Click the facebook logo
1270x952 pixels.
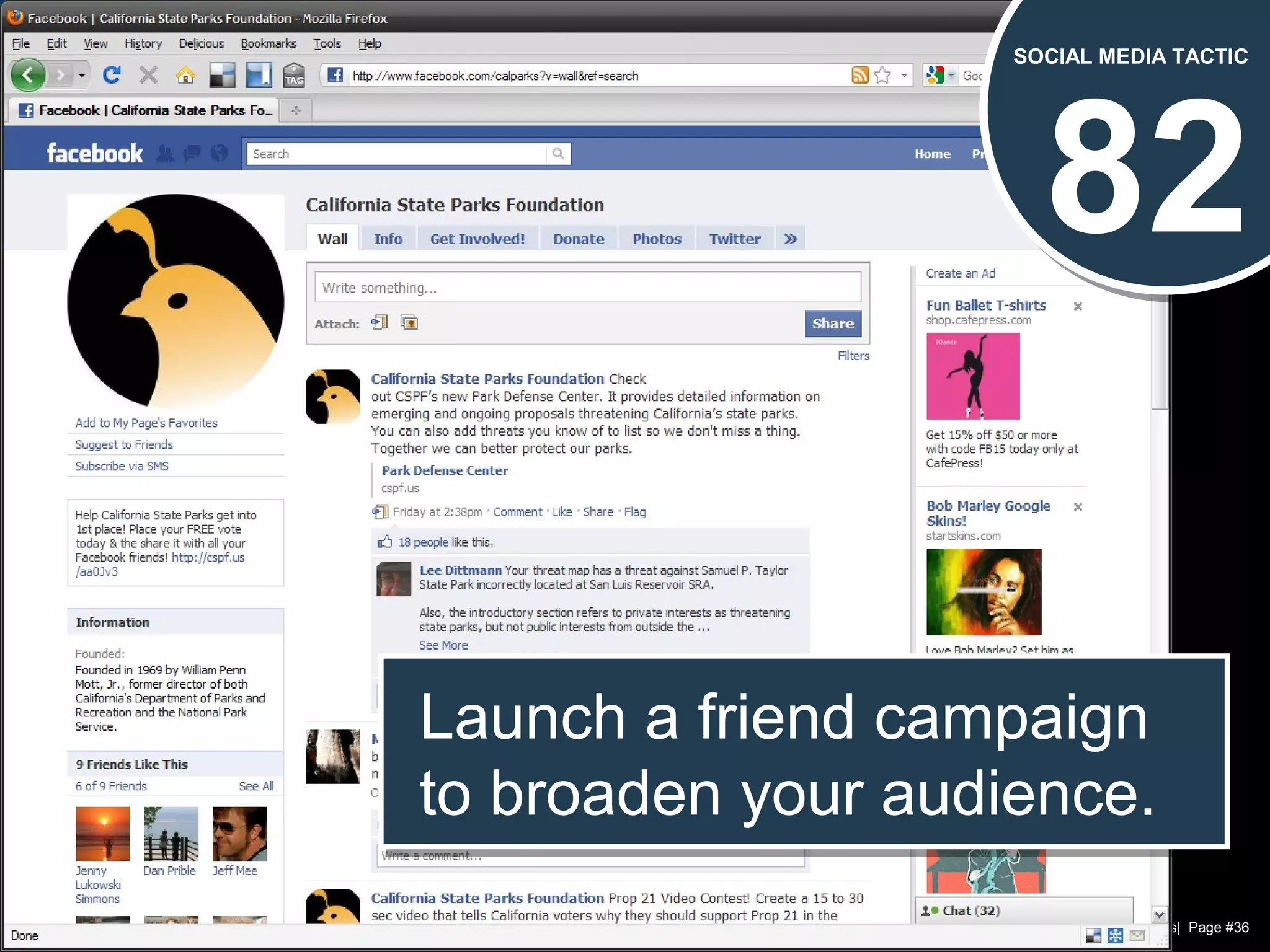click(x=95, y=153)
